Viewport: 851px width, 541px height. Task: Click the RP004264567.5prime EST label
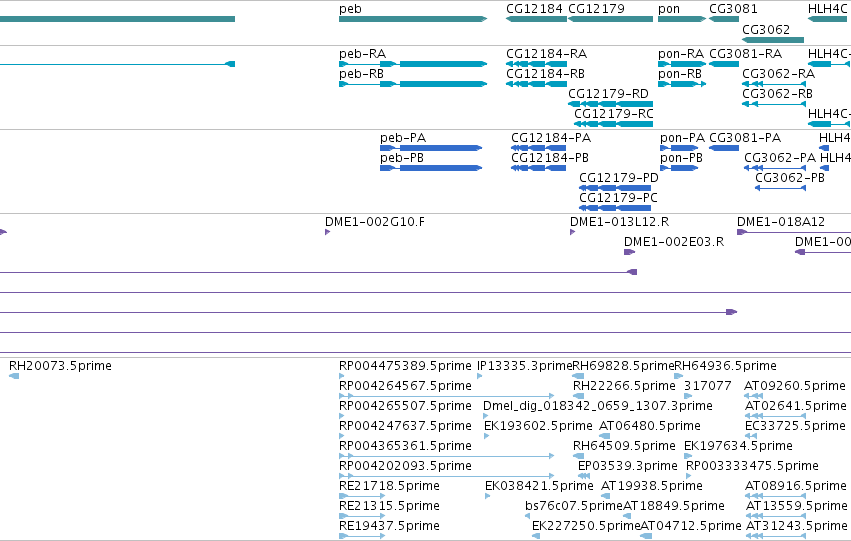click(405, 386)
